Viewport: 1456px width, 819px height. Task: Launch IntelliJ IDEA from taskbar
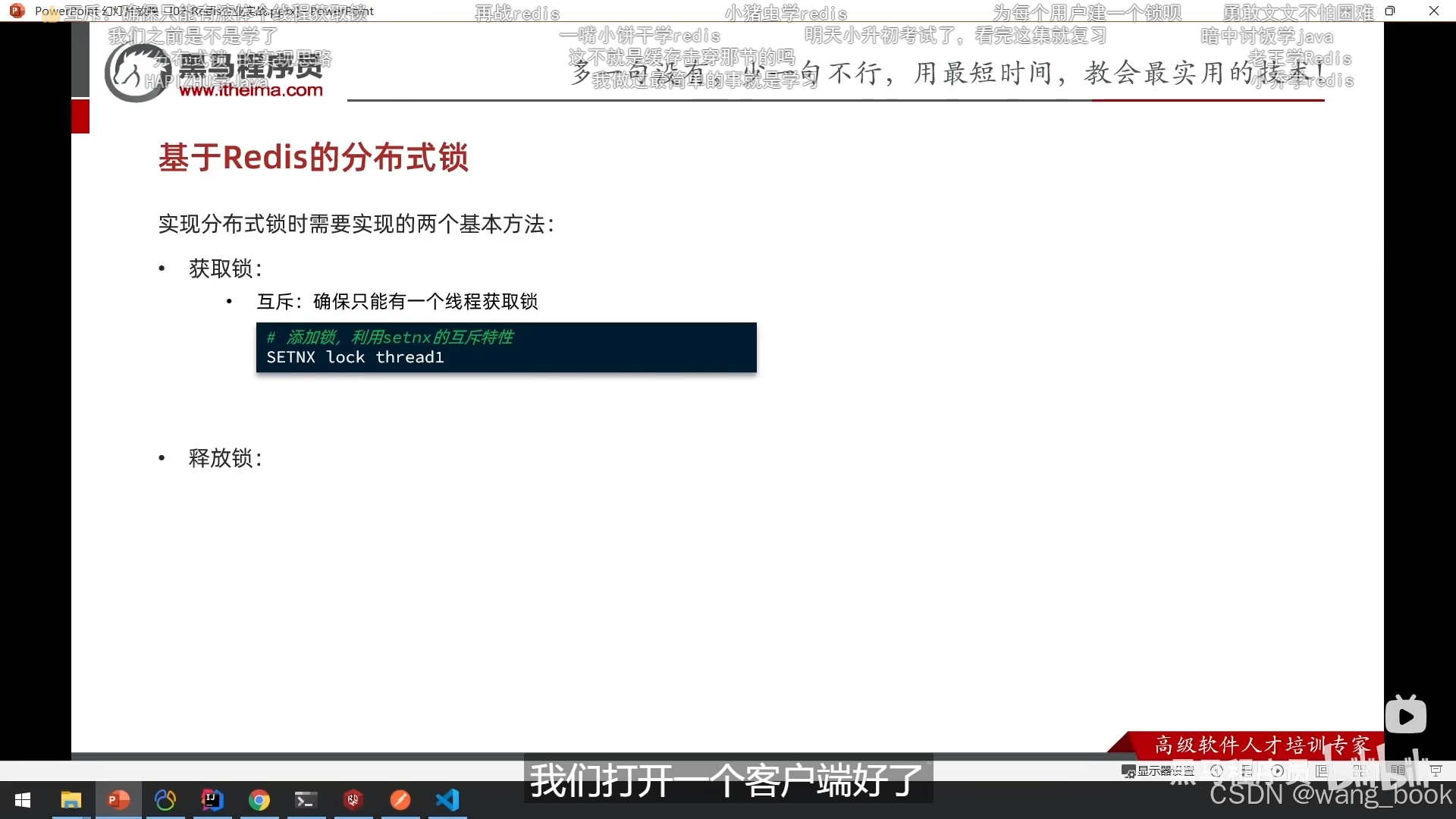pos(212,800)
